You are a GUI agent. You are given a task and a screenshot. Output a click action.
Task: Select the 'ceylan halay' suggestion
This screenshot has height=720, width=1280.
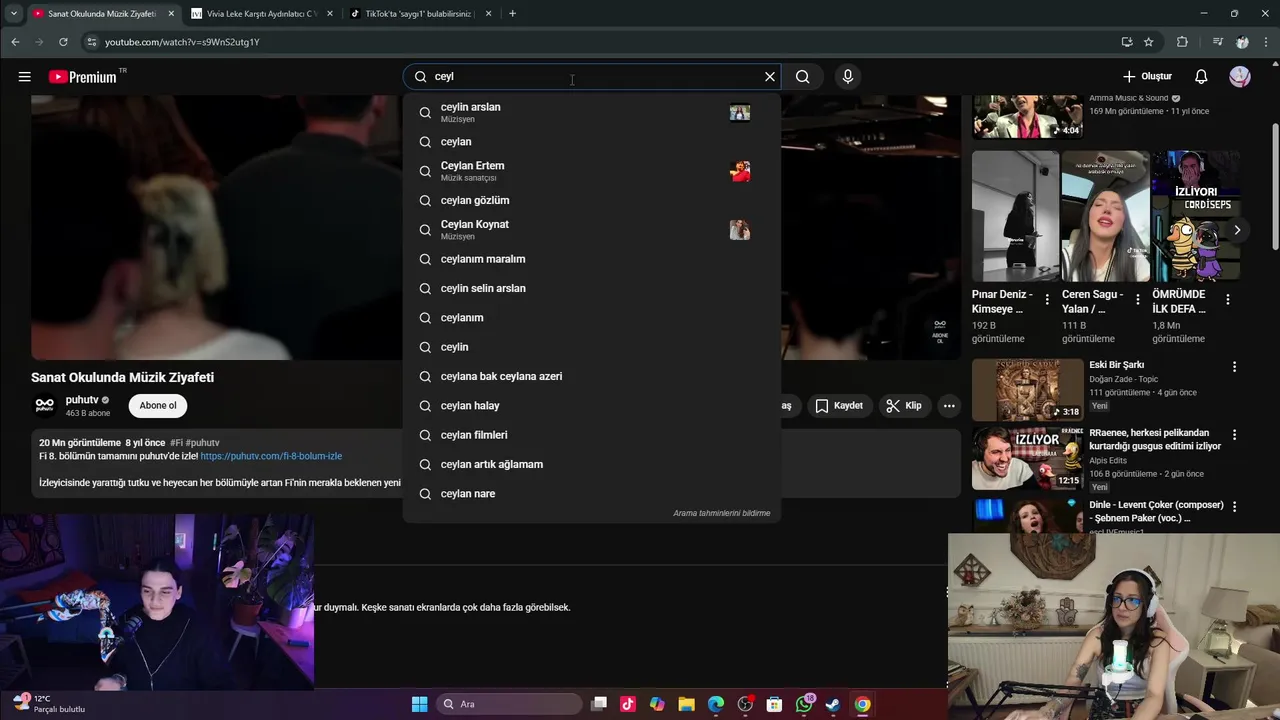592,406
